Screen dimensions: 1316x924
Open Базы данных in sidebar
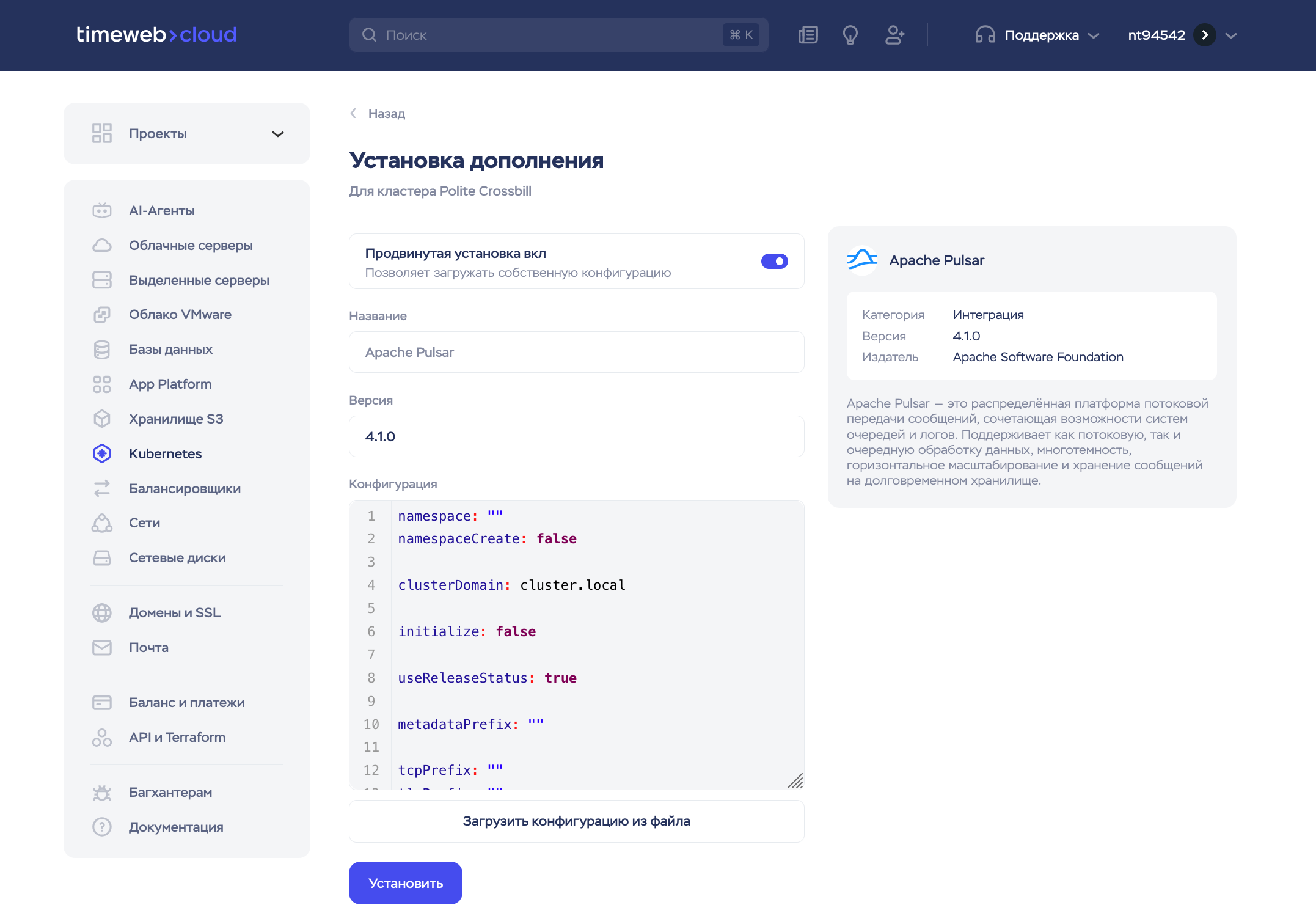click(170, 350)
